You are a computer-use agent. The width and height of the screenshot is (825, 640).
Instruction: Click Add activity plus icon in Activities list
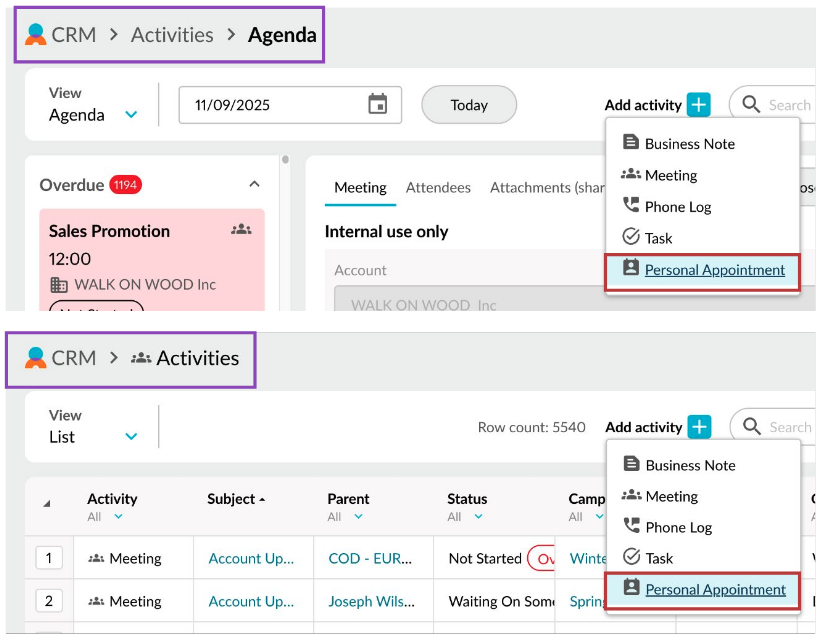click(700, 427)
